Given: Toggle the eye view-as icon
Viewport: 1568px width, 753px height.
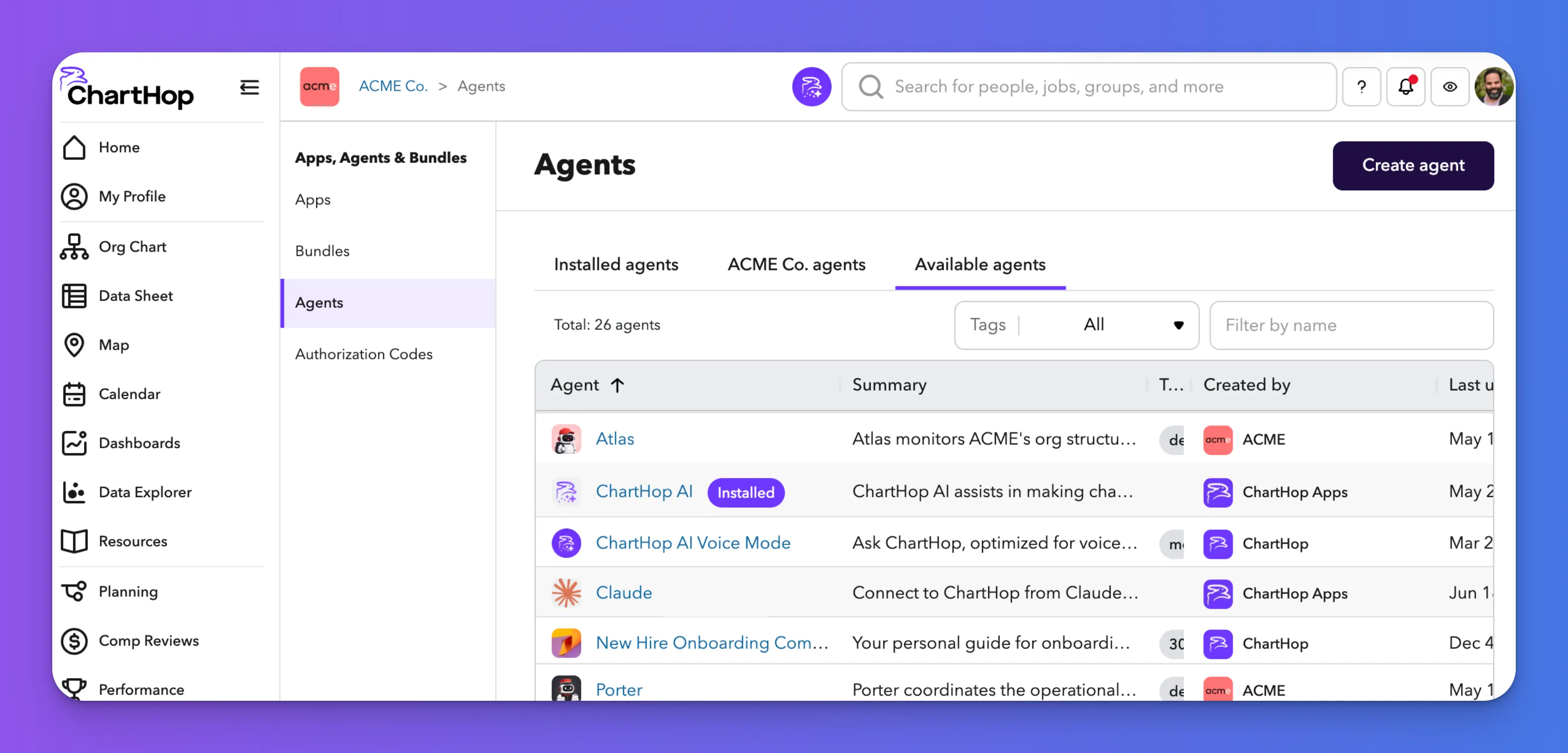Looking at the screenshot, I should click(x=1450, y=86).
